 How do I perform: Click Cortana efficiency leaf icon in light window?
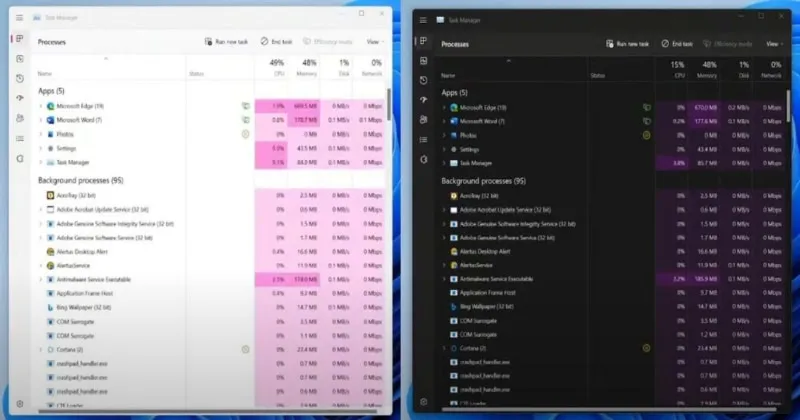click(x=245, y=349)
